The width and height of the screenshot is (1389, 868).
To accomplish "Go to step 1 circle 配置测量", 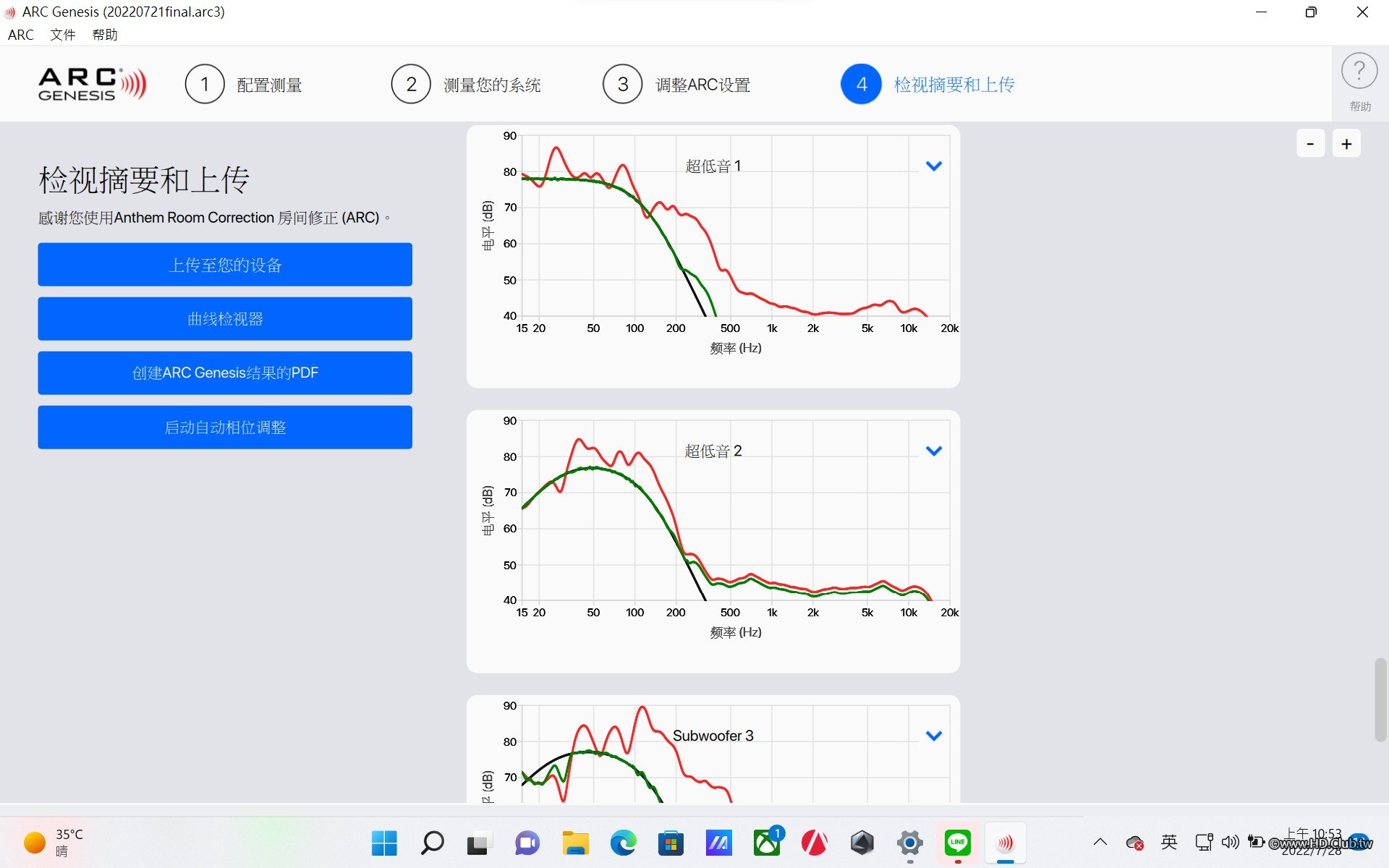I will (205, 85).
